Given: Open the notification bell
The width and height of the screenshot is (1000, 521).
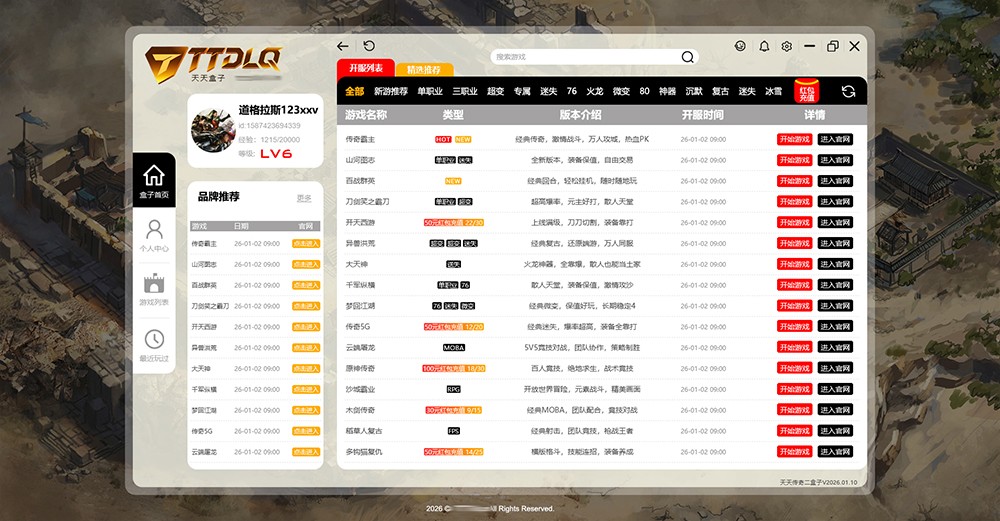Looking at the screenshot, I should (x=764, y=46).
